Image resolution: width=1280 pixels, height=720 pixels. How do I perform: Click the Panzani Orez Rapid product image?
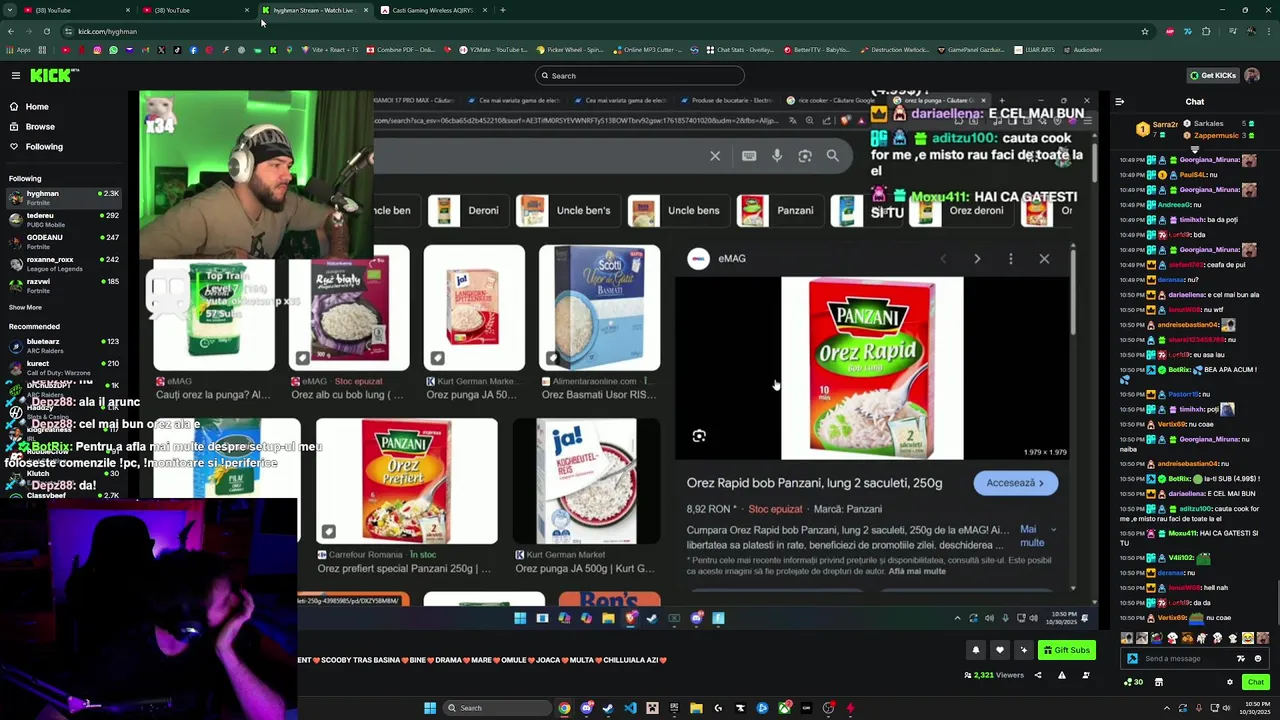click(872, 368)
